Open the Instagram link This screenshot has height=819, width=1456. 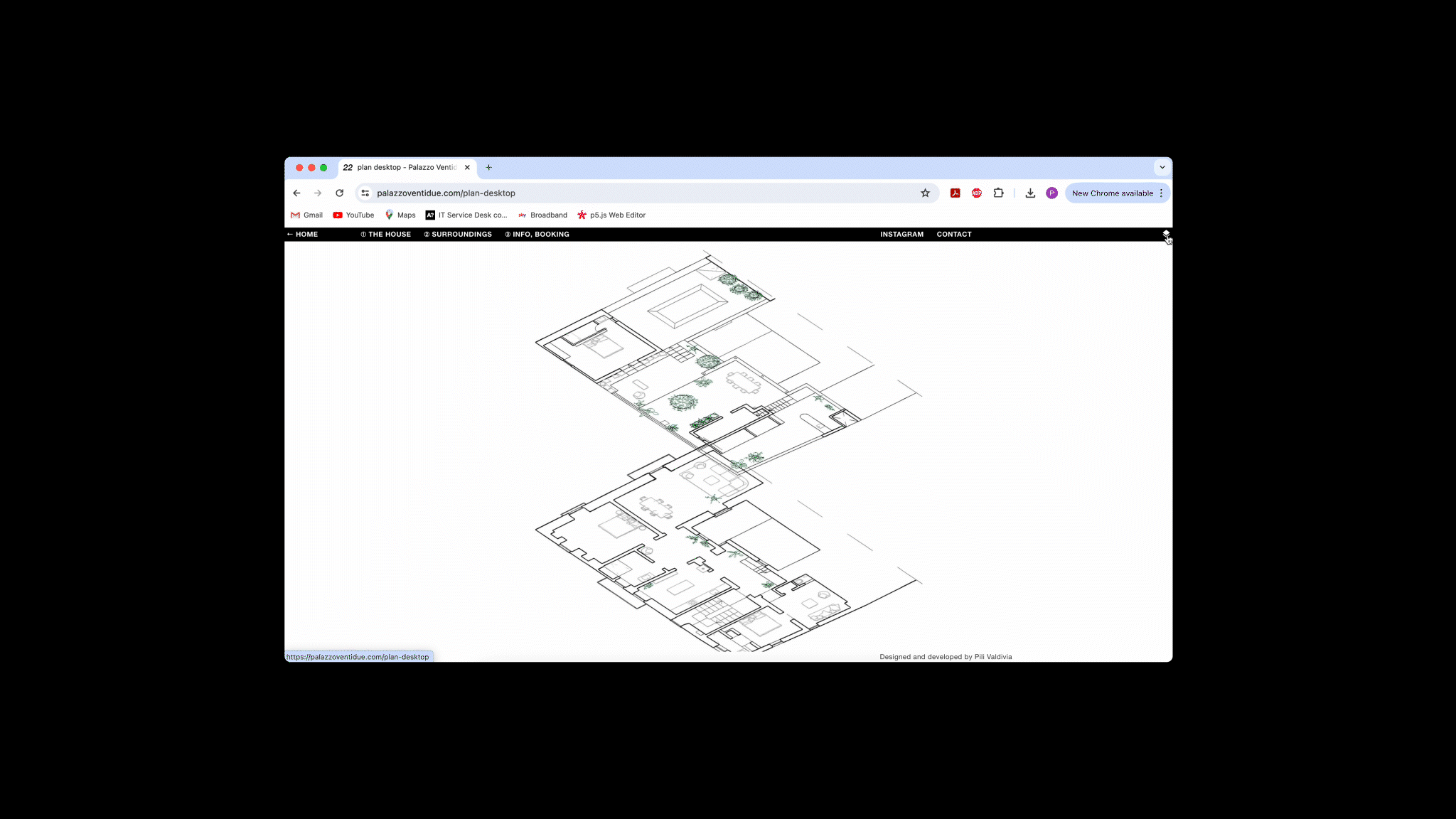point(901,234)
